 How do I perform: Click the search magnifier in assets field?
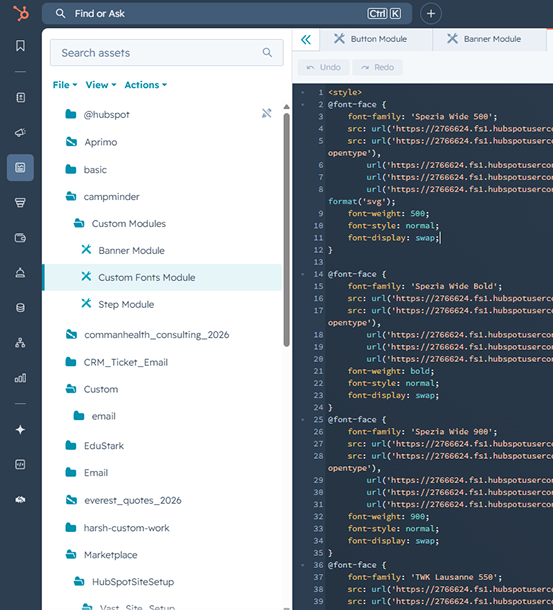pyautogui.click(x=267, y=53)
